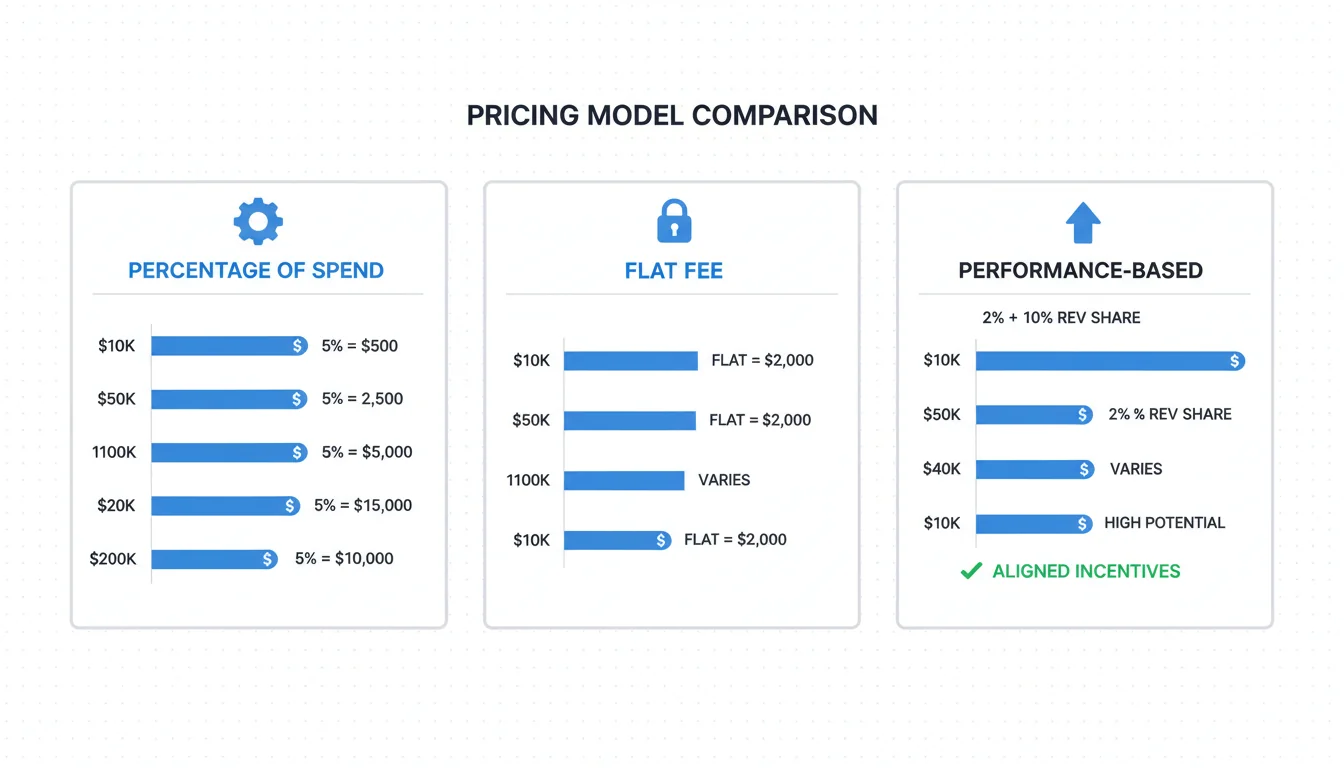The height and width of the screenshot is (768, 1344).
Task: Click dollar icon on the longest Performance-Based bar
Action: (1236, 361)
